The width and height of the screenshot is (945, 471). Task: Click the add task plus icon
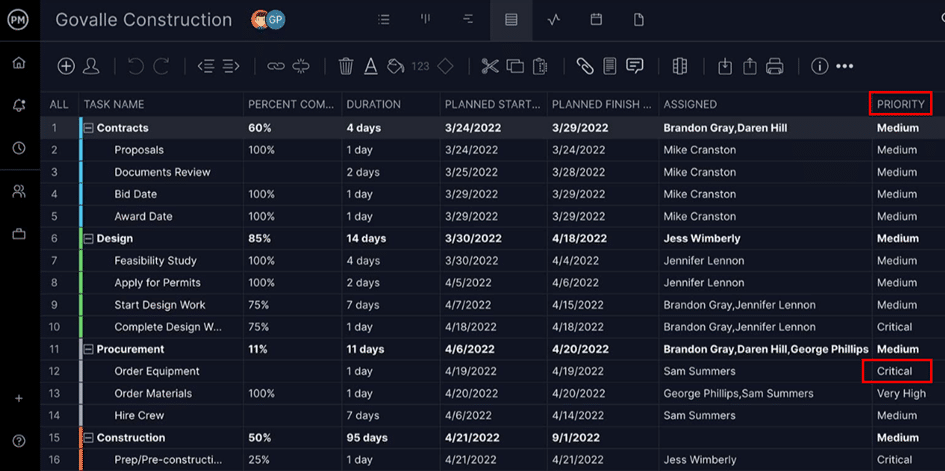pyautogui.click(x=66, y=66)
